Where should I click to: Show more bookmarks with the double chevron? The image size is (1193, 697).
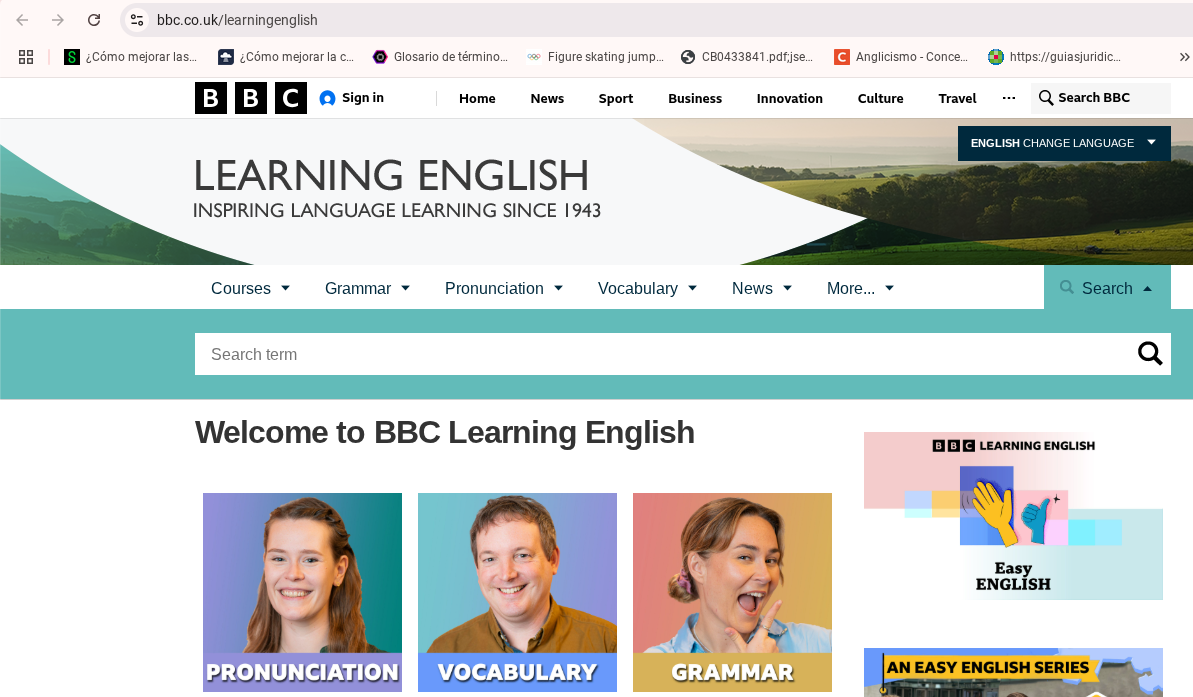tap(1184, 57)
